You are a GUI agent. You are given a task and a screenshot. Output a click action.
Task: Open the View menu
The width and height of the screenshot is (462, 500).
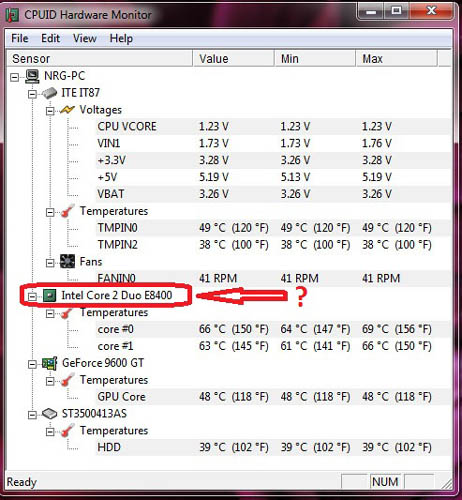tap(85, 38)
